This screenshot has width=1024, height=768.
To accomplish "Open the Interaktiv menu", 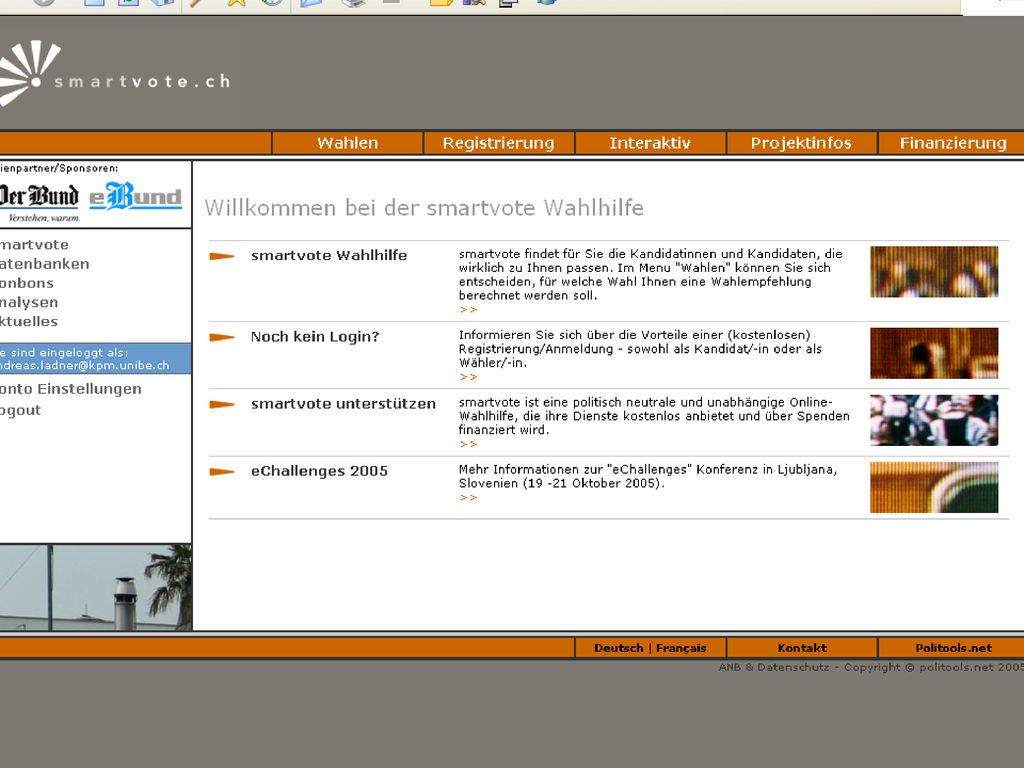I will pos(650,143).
